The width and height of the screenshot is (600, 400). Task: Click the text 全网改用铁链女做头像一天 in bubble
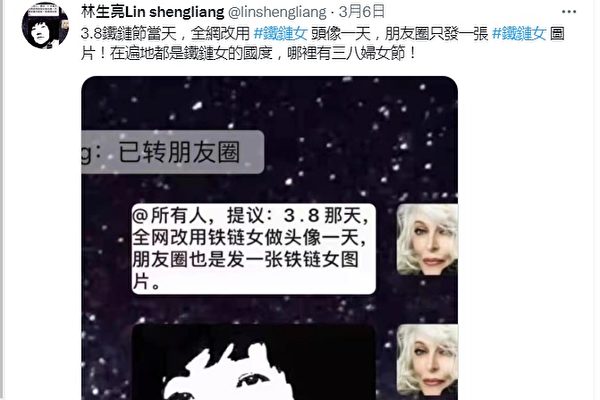tap(249, 238)
